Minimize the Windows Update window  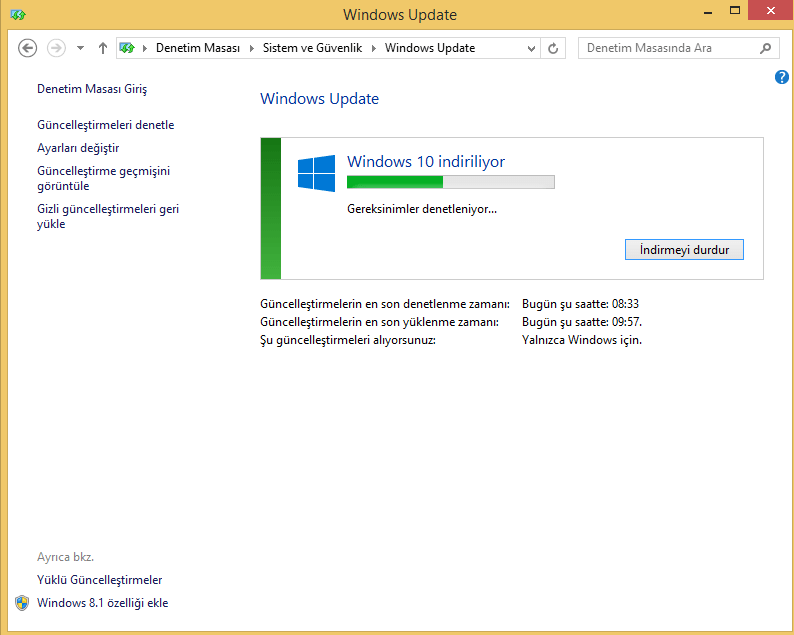(x=708, y=12)
